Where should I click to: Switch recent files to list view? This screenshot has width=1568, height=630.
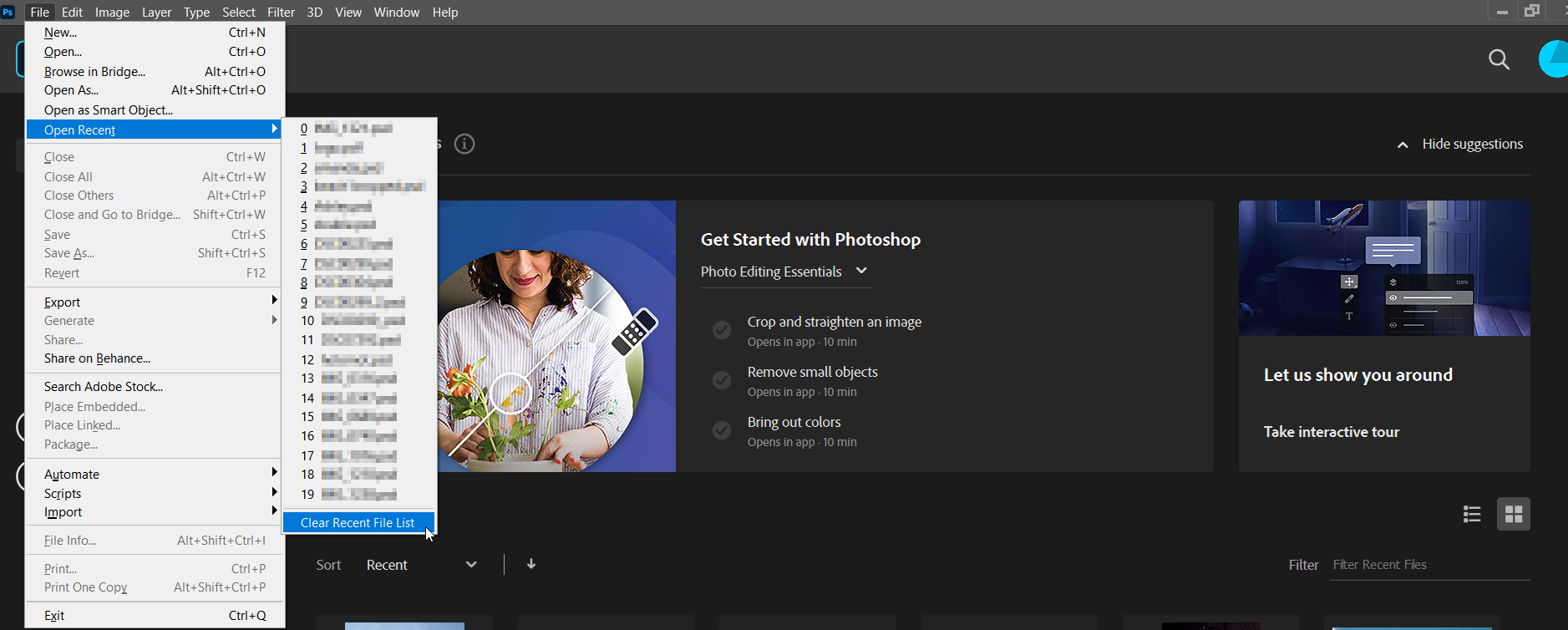coord(1472,514)
